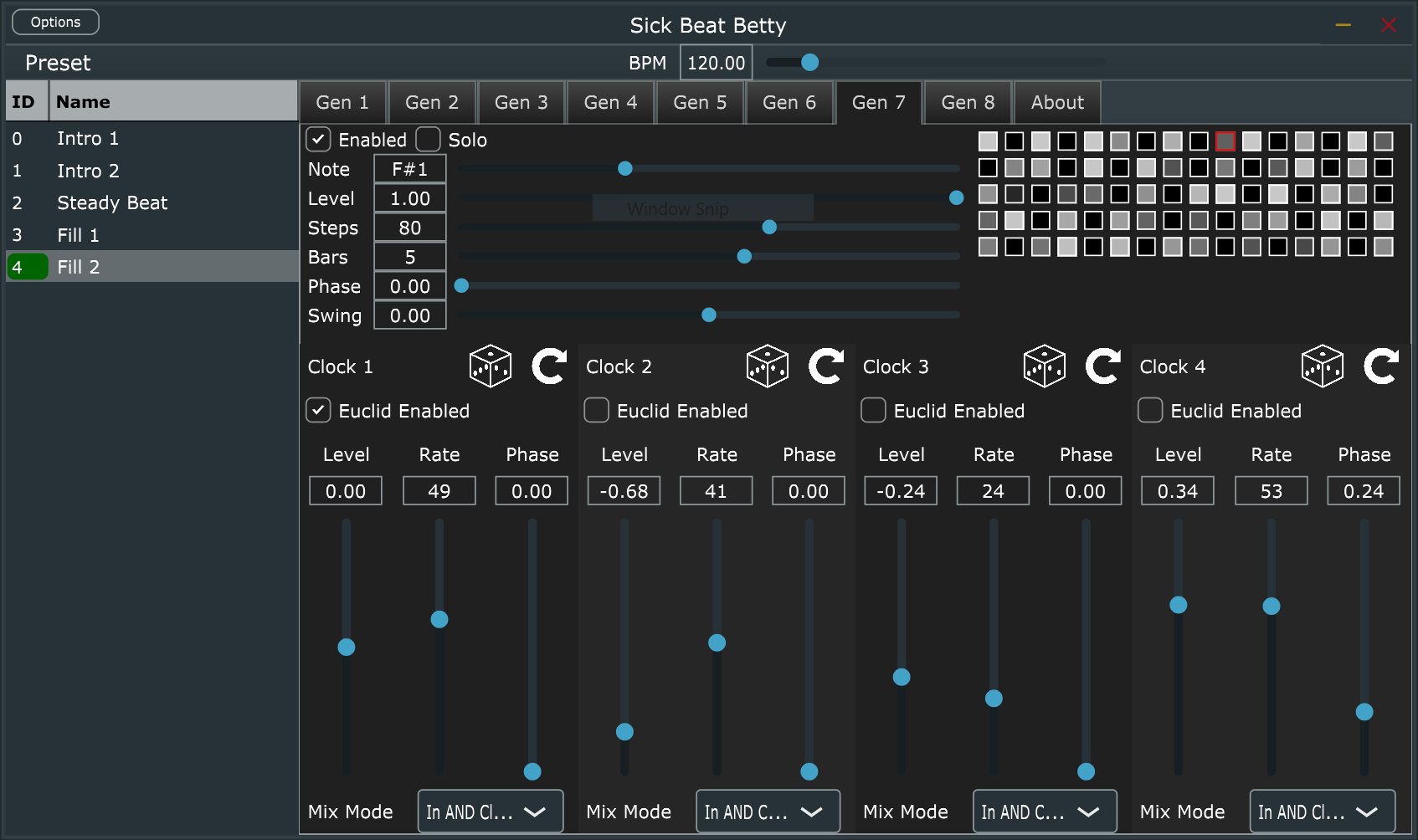Click the Level slider handle under Note
This screenshot has width=1418, height=840.
click(x=956, y=197)
